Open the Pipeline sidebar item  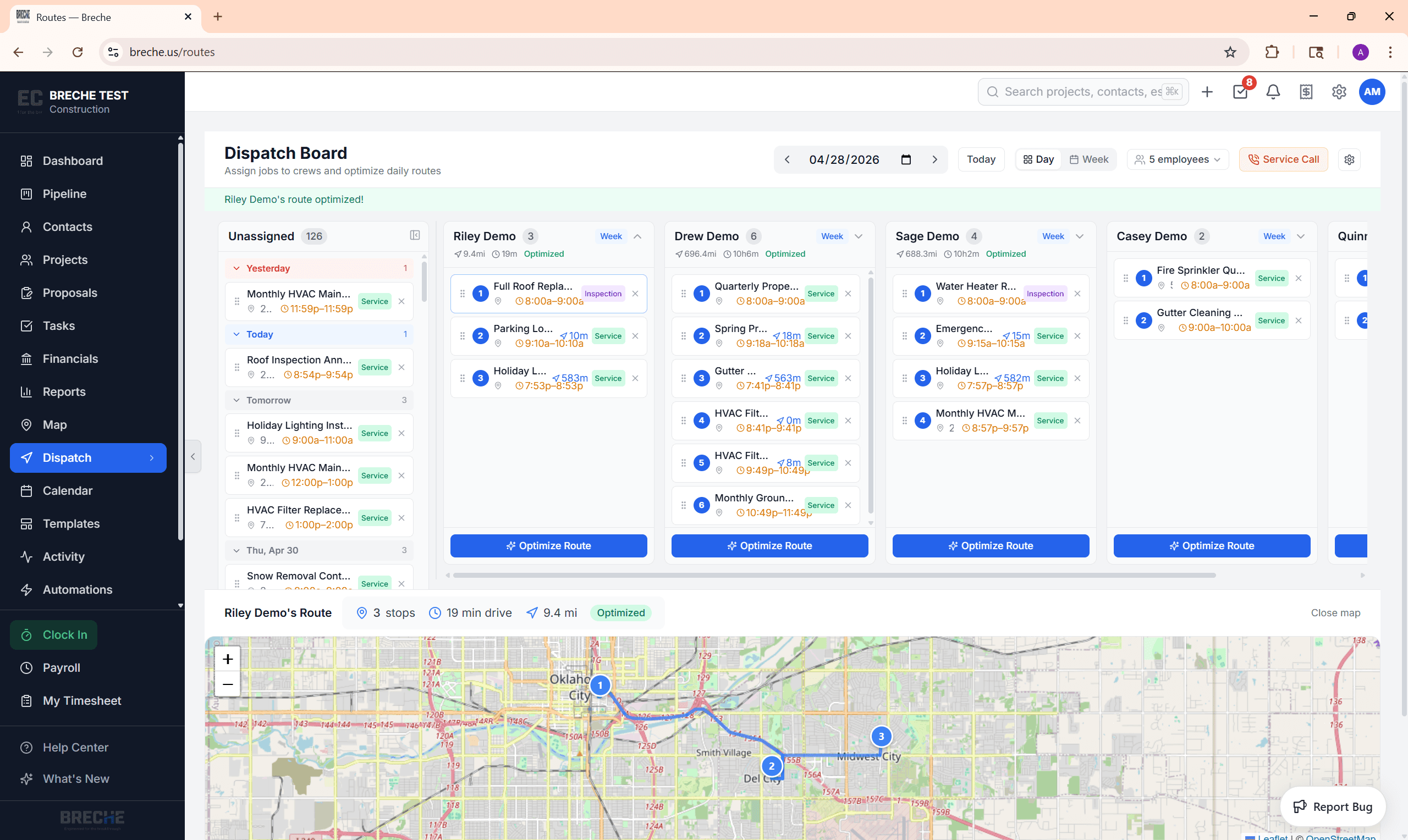(x=88, y=194)
